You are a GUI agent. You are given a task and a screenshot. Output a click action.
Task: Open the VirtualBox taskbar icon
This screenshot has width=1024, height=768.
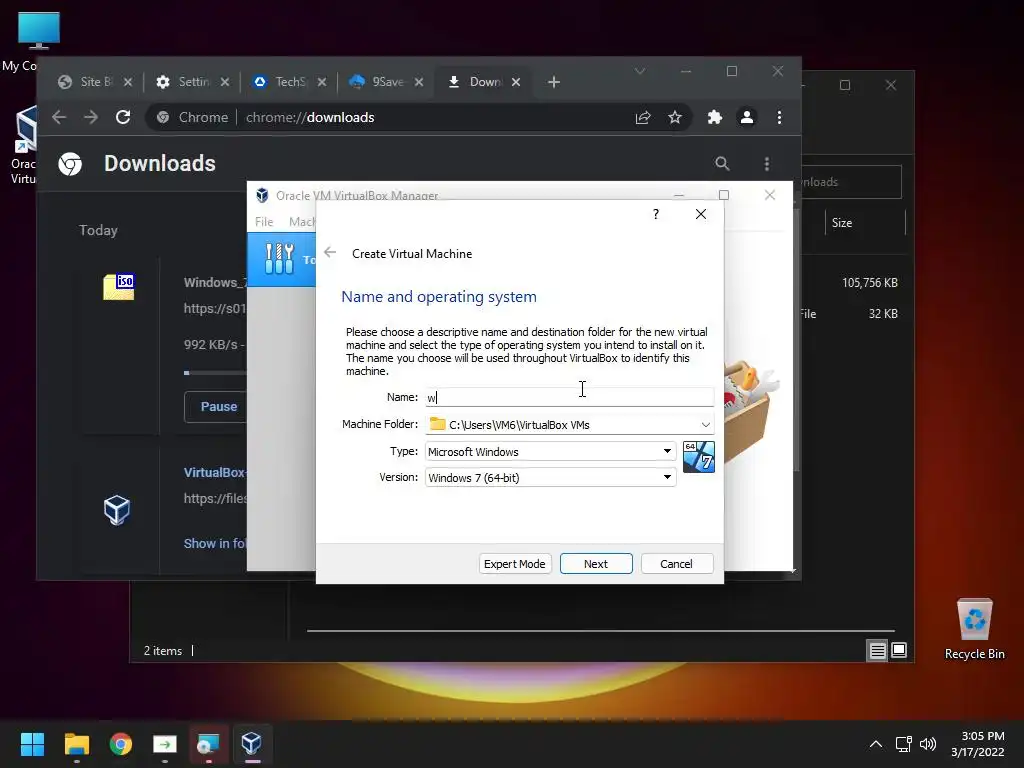[251, 744]
